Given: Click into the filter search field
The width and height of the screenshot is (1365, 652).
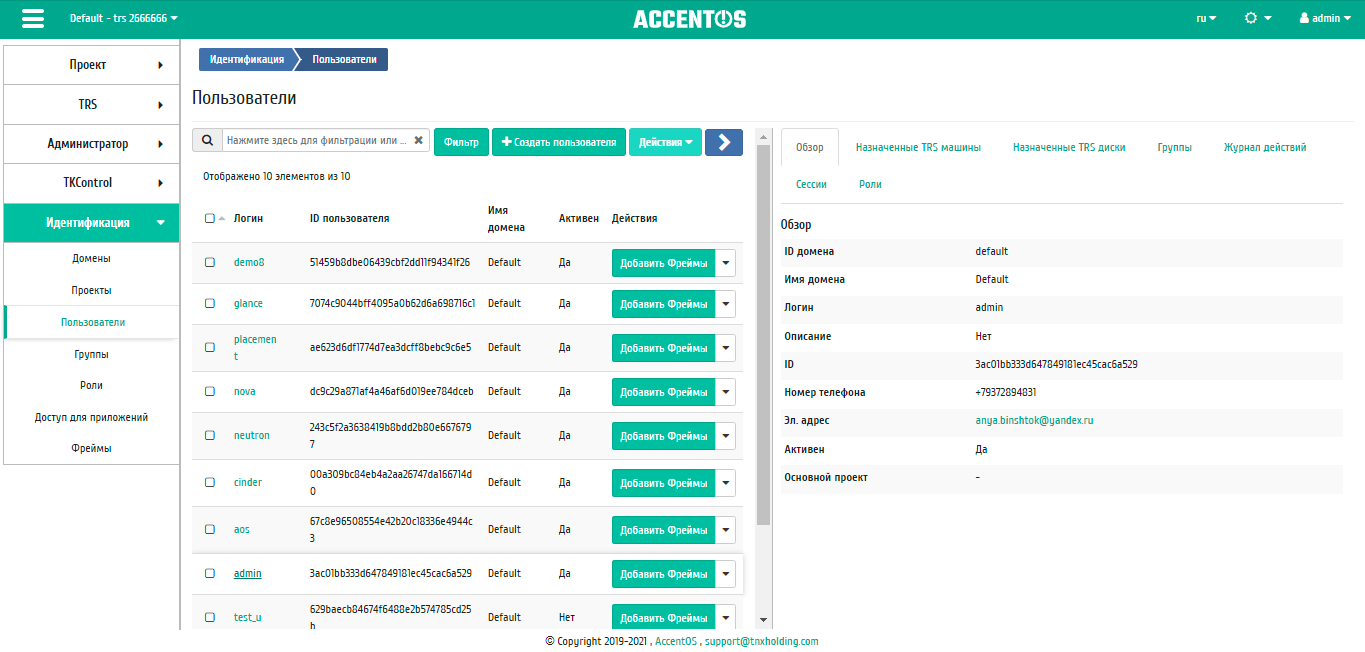Looking at the screenshot, I should coord(316,141).
